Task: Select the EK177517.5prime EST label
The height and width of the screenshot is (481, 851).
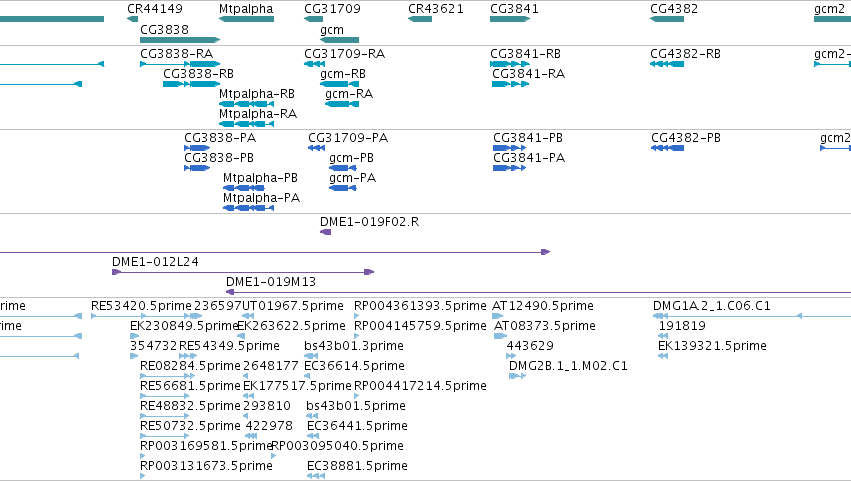Action: pos(297,386)
